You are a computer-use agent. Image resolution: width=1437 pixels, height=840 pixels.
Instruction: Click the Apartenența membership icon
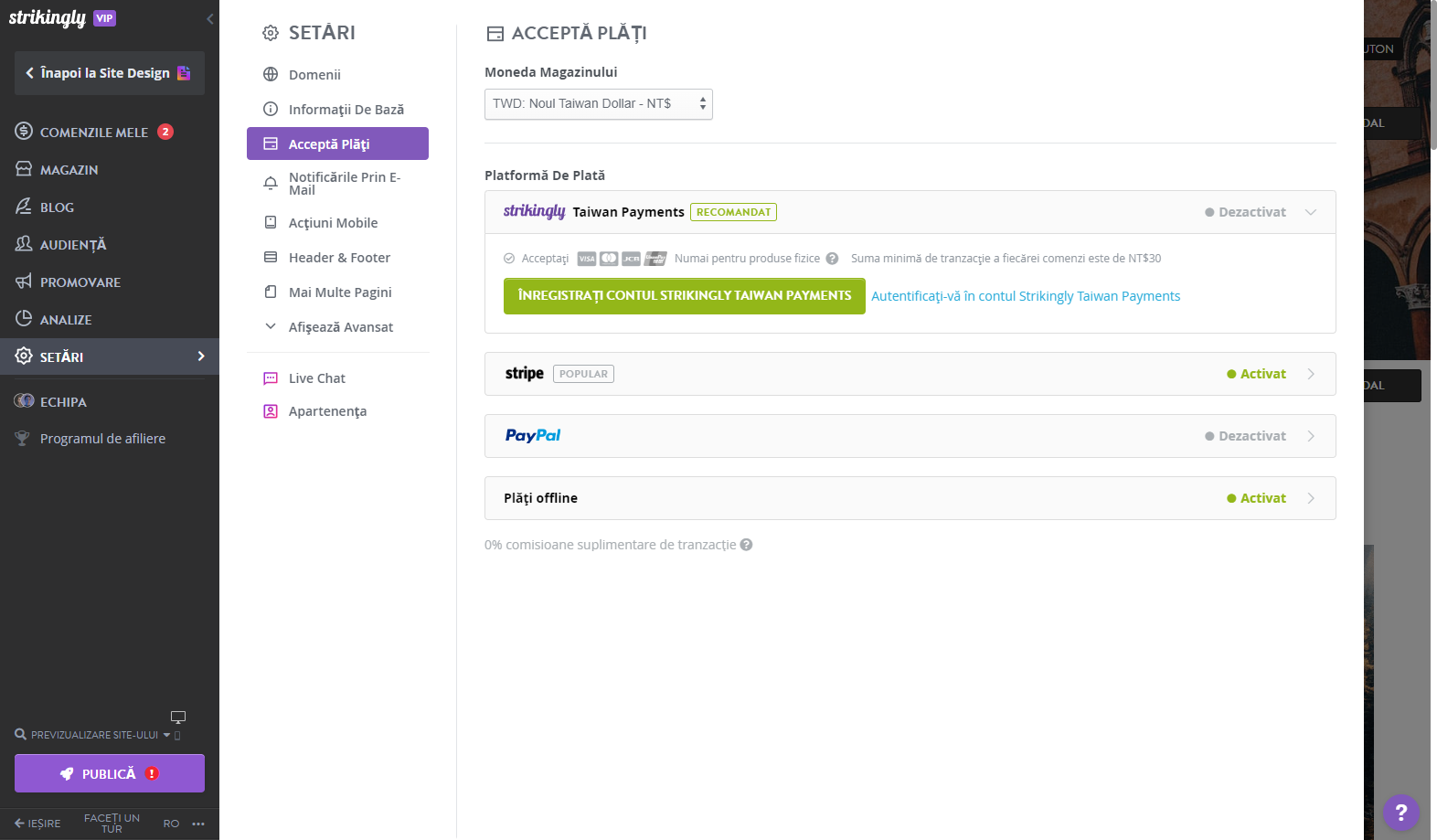tap(271, 411)
